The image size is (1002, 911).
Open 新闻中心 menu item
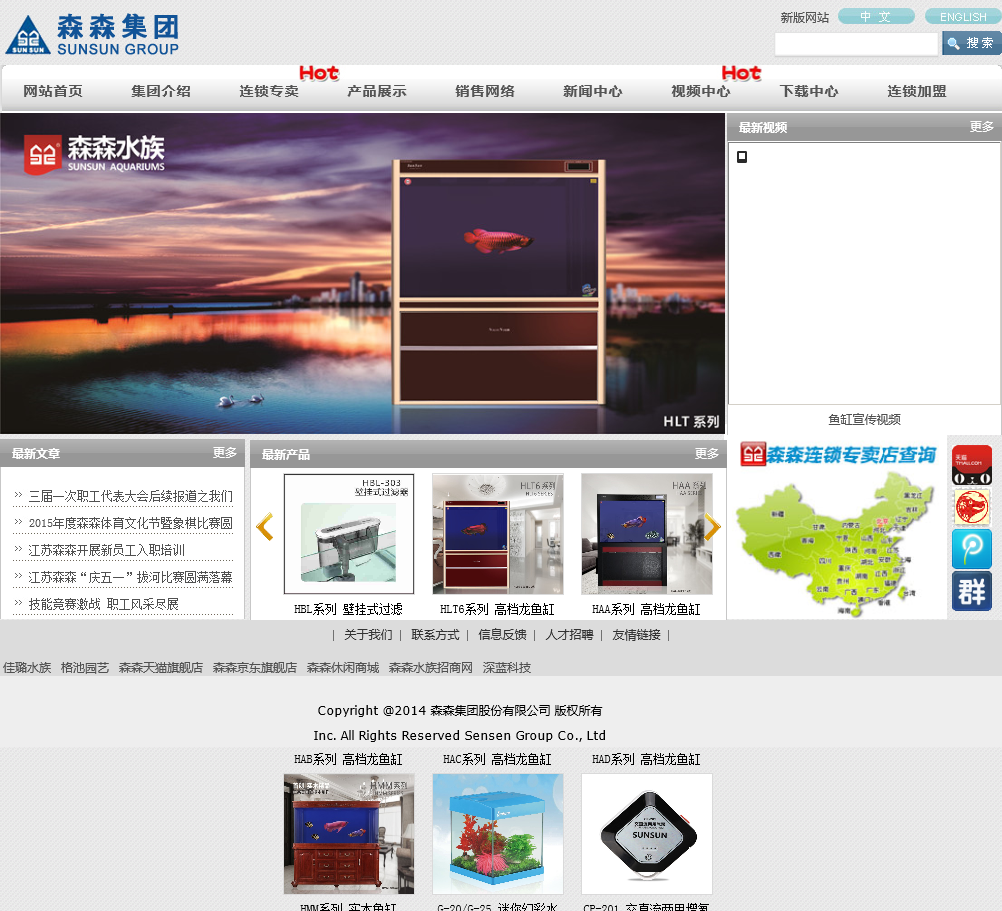[x=593, y=91]
